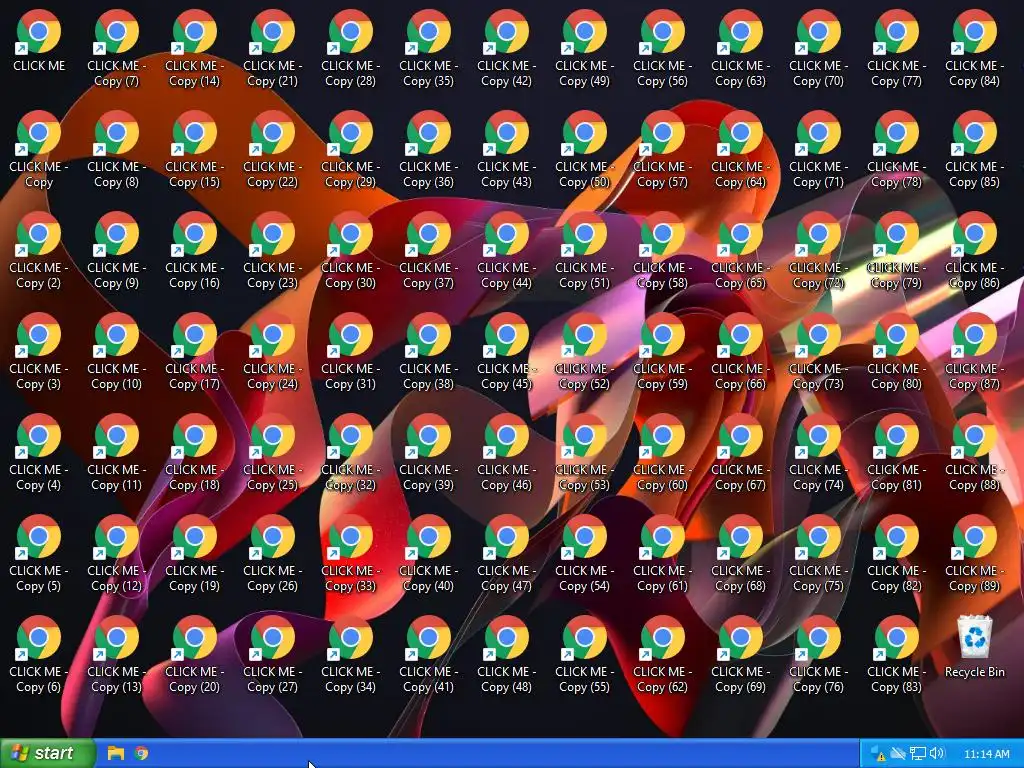The width and height of the screenshot is (1024, 768).
Task: Open file explorer from the quick launch bar
Action: (x=116, y=753)
